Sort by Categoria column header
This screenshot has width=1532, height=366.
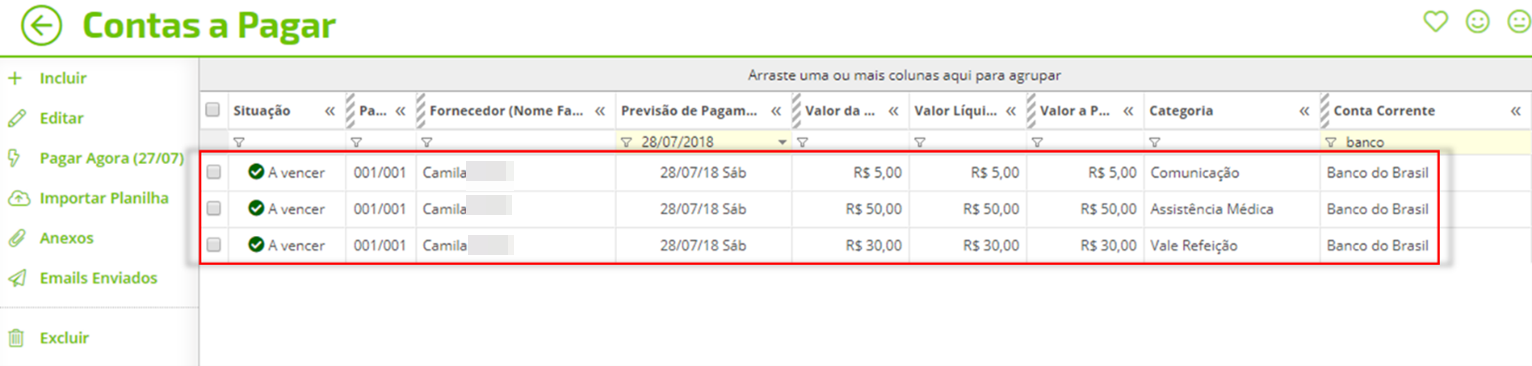(1181, 111)
